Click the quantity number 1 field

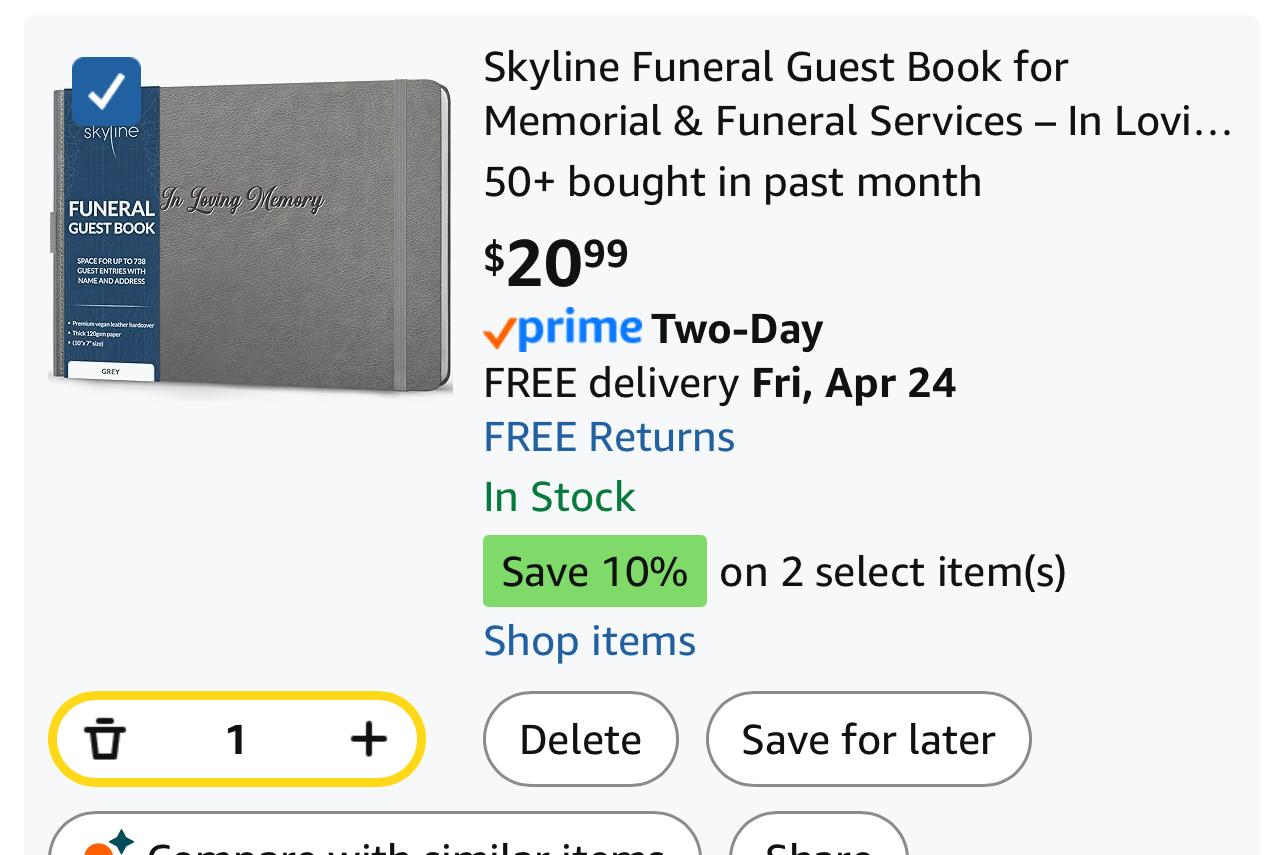click(x=236, y=739)
